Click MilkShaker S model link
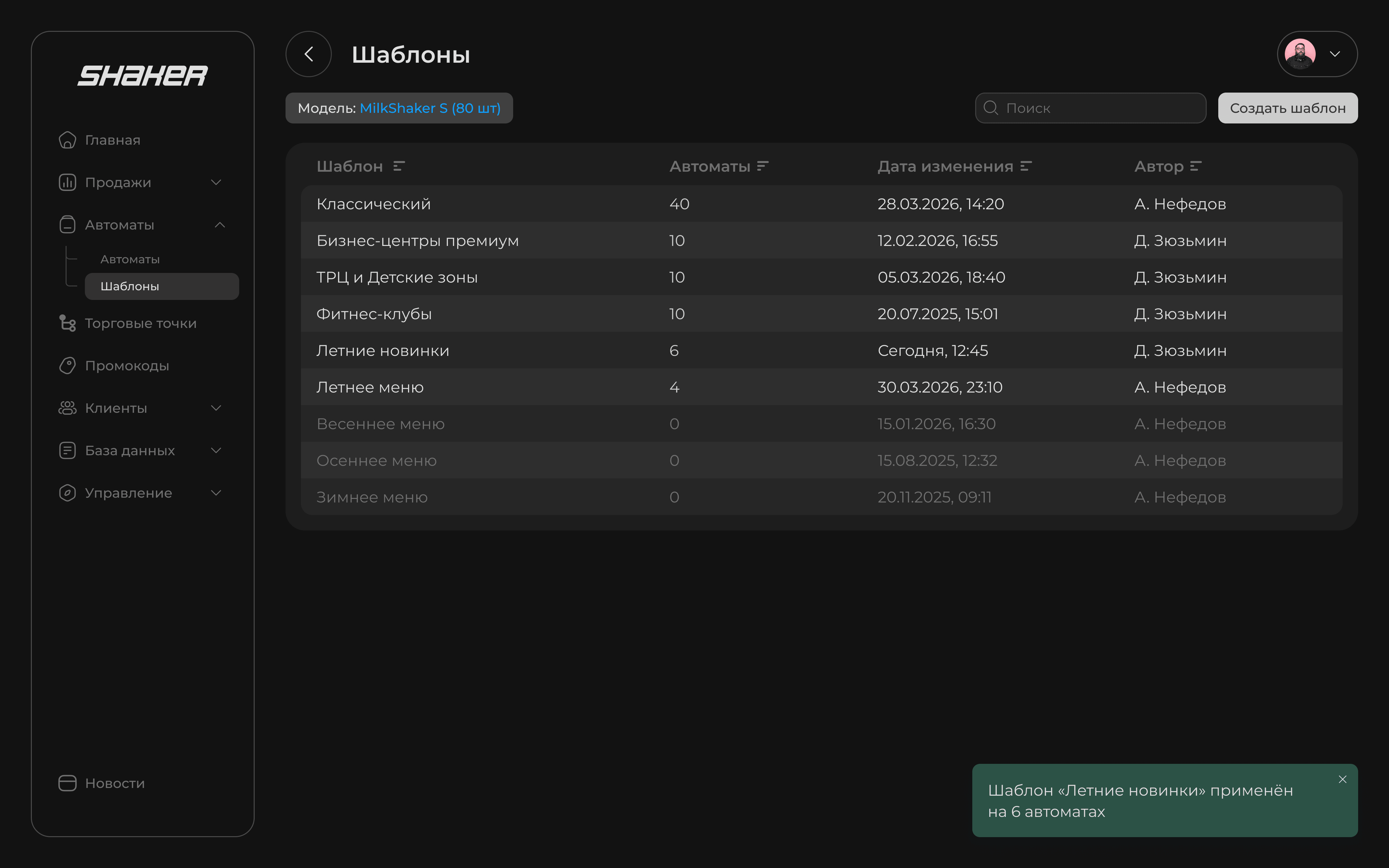1389x868 pixels. [430, 108]
